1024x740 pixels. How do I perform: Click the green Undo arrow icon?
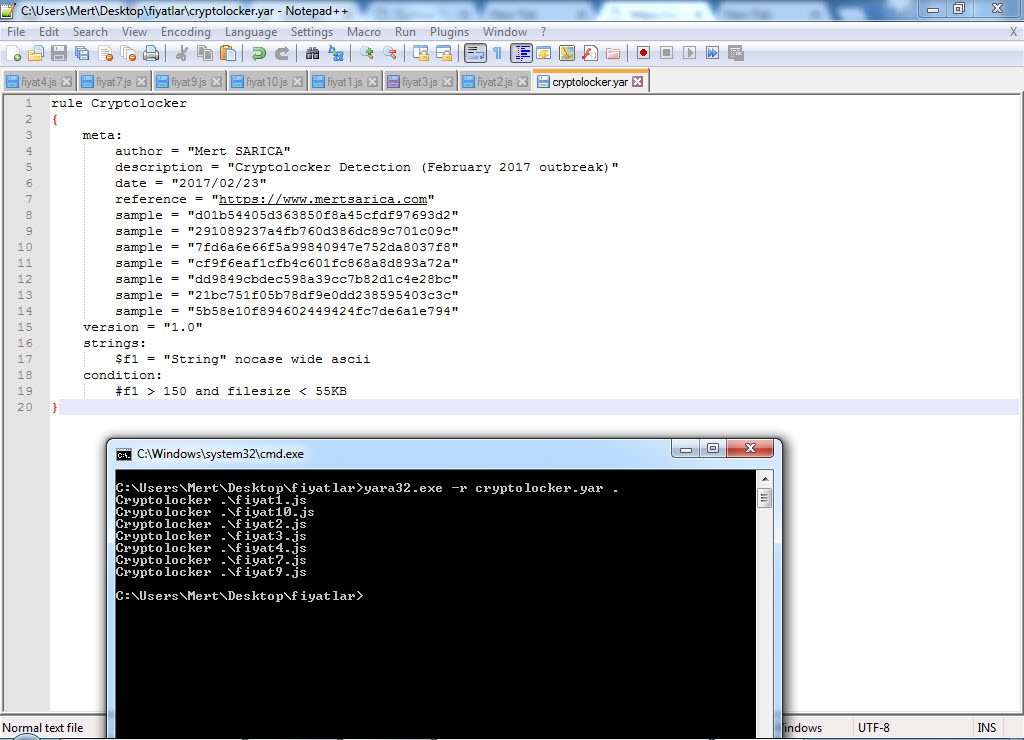pos(259,54)
